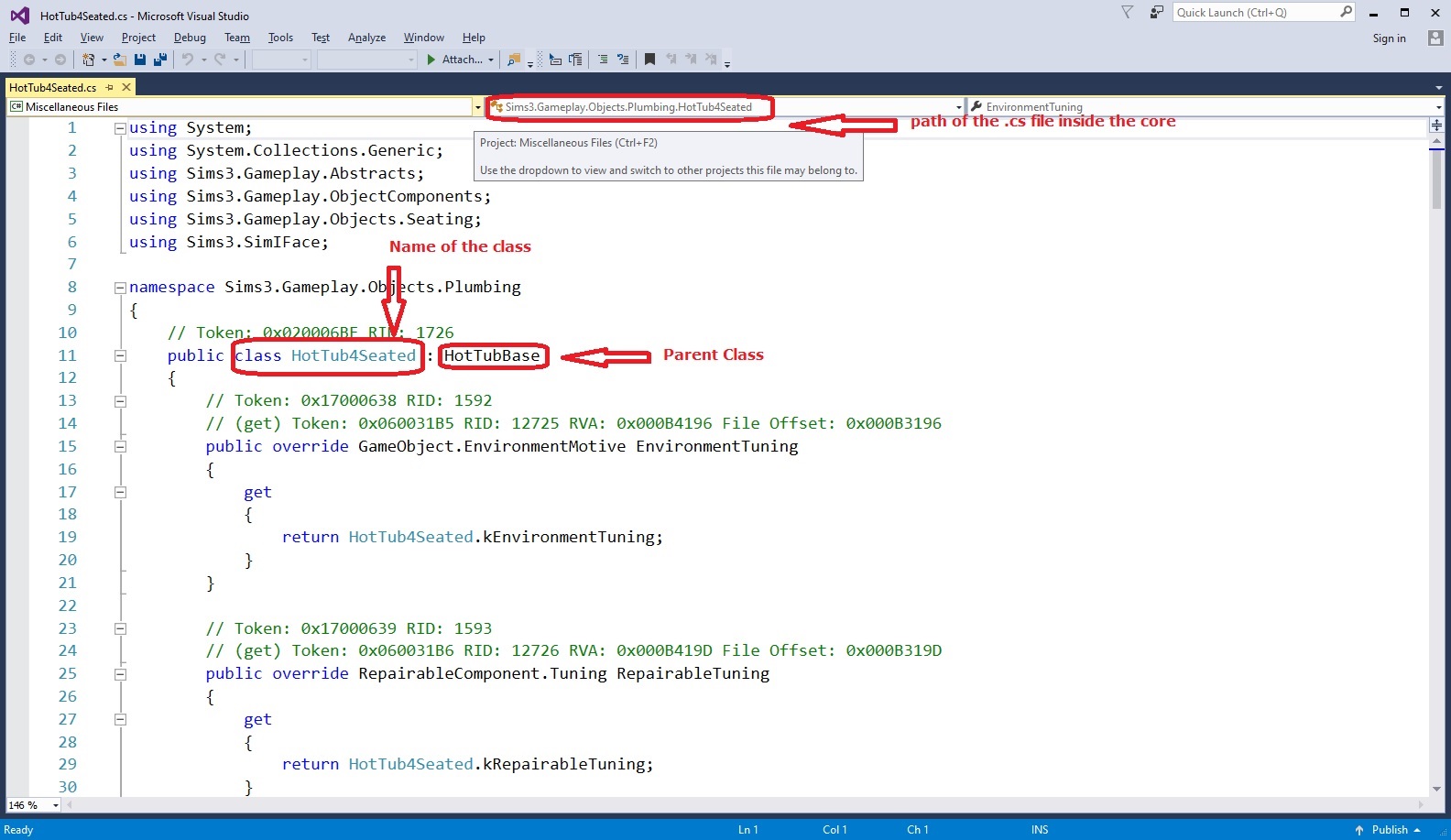1451x840 pixels.
Task: Click the New Project toolbar icon
Action: (x=88, y=60)
